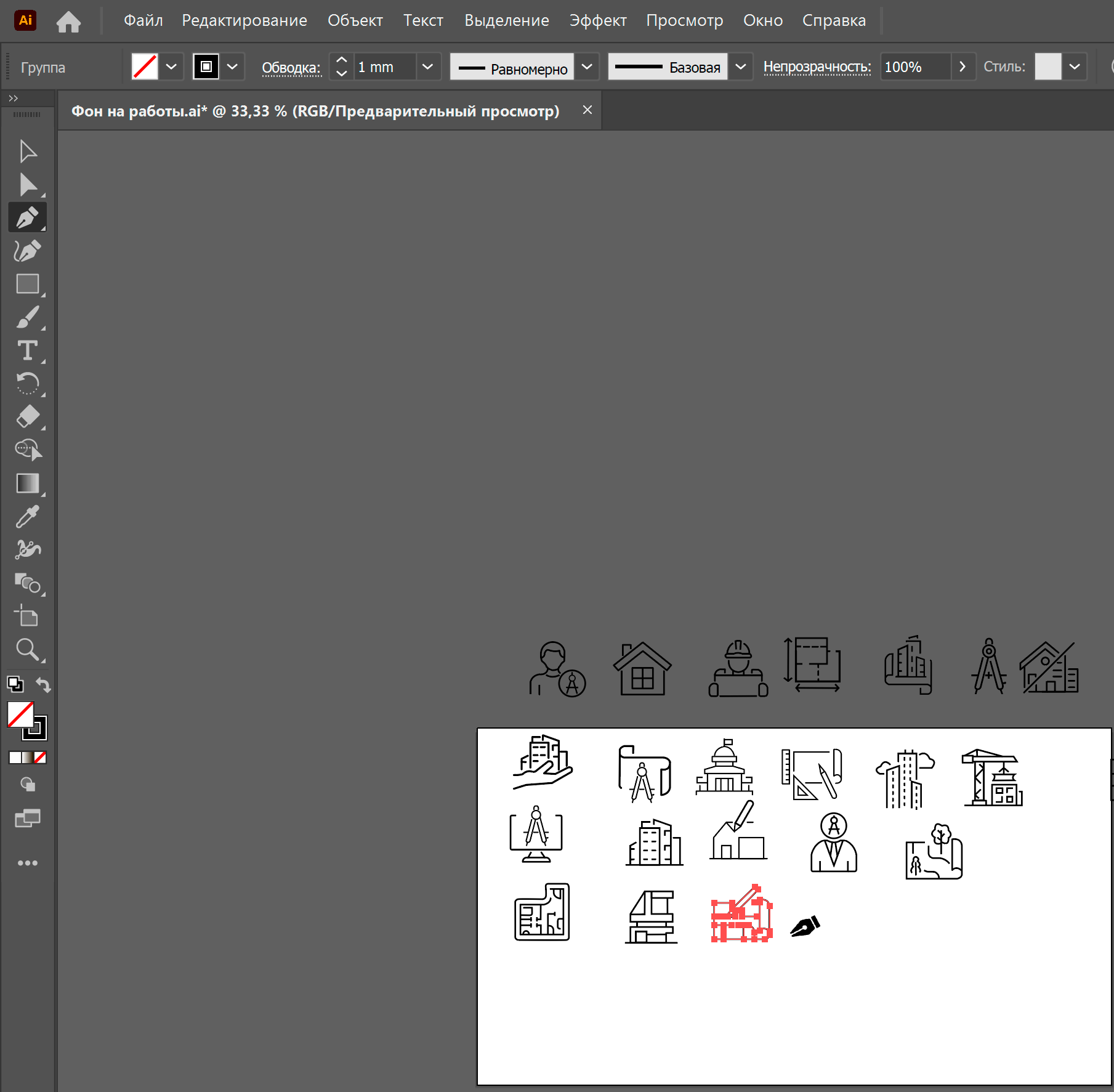Screen dimensions: 1114x1092
Task: Open brush definition Базовая dropdown
Action: [741, 67]
